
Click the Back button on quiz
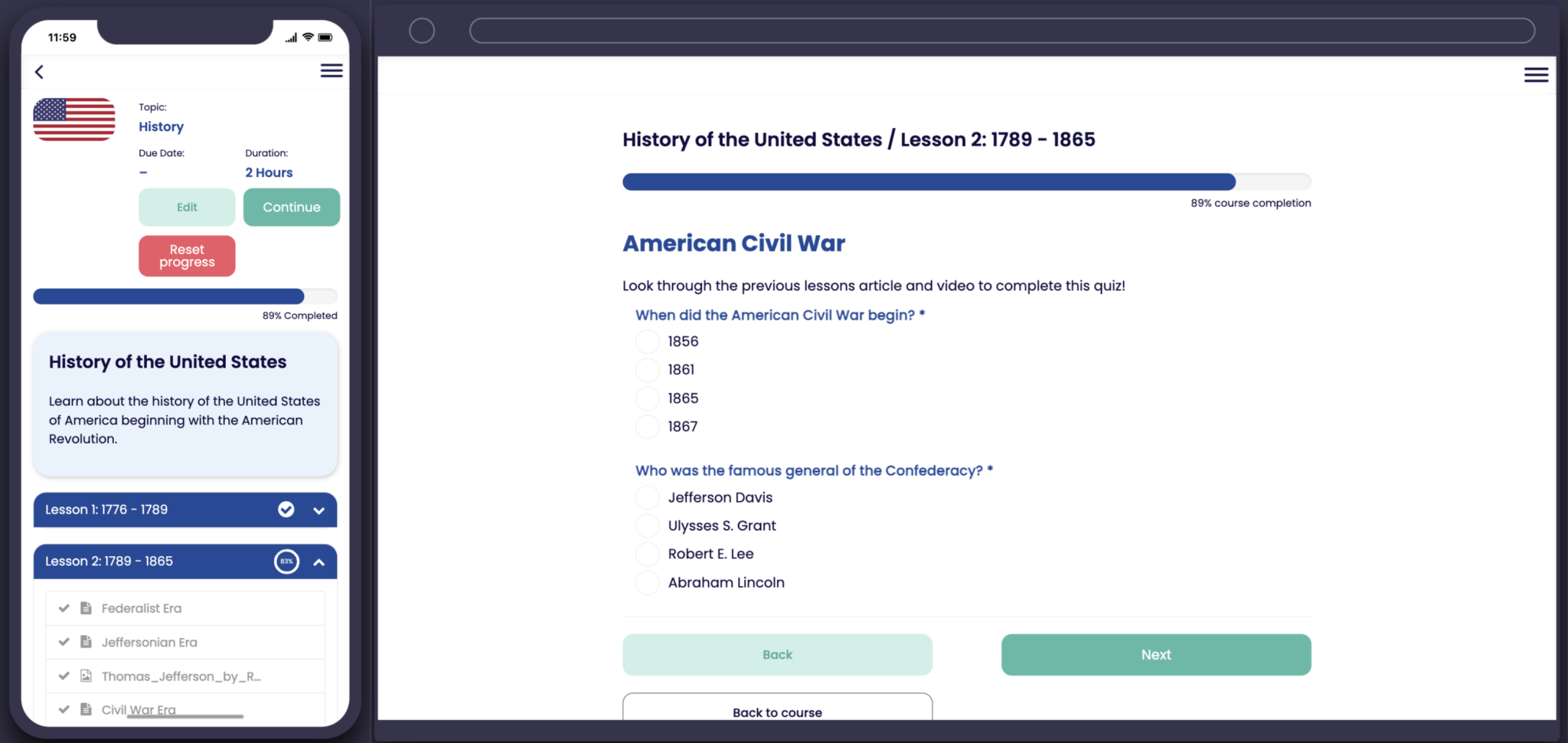(x=777, y=655)
